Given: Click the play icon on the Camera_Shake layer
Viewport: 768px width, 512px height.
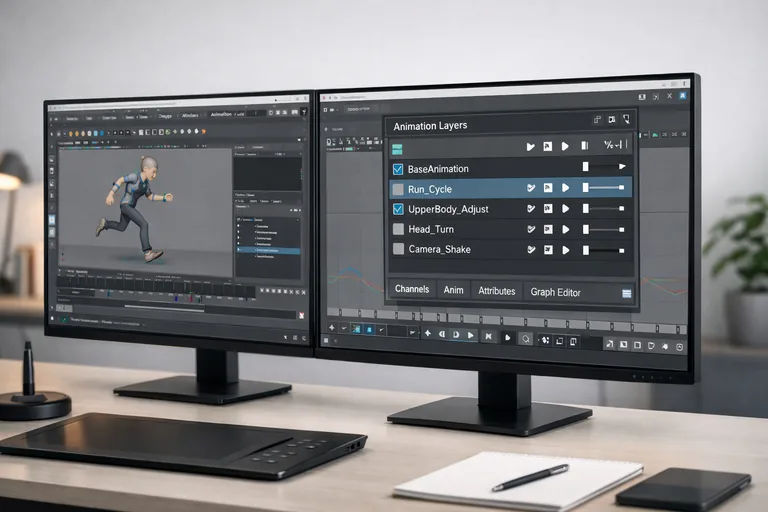Looking at the screenshot, I should pos(565,249).
